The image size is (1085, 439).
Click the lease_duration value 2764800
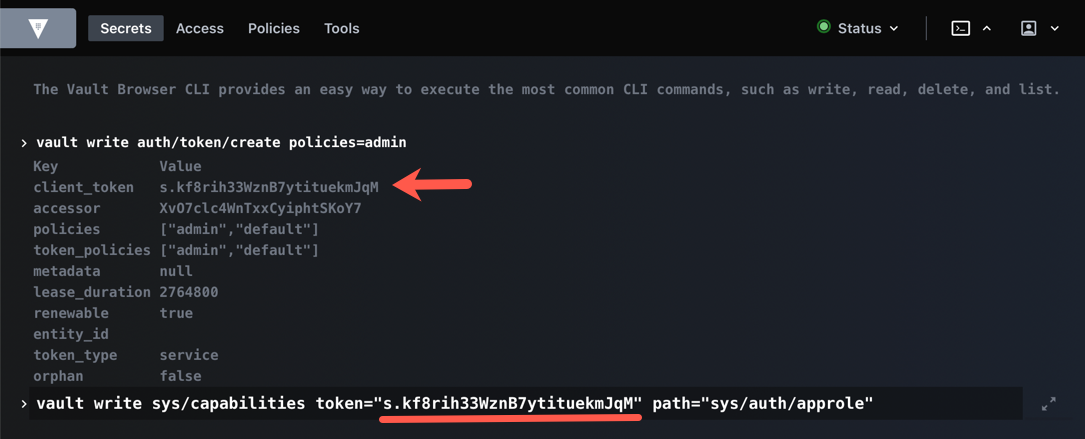tap(189, 292)
